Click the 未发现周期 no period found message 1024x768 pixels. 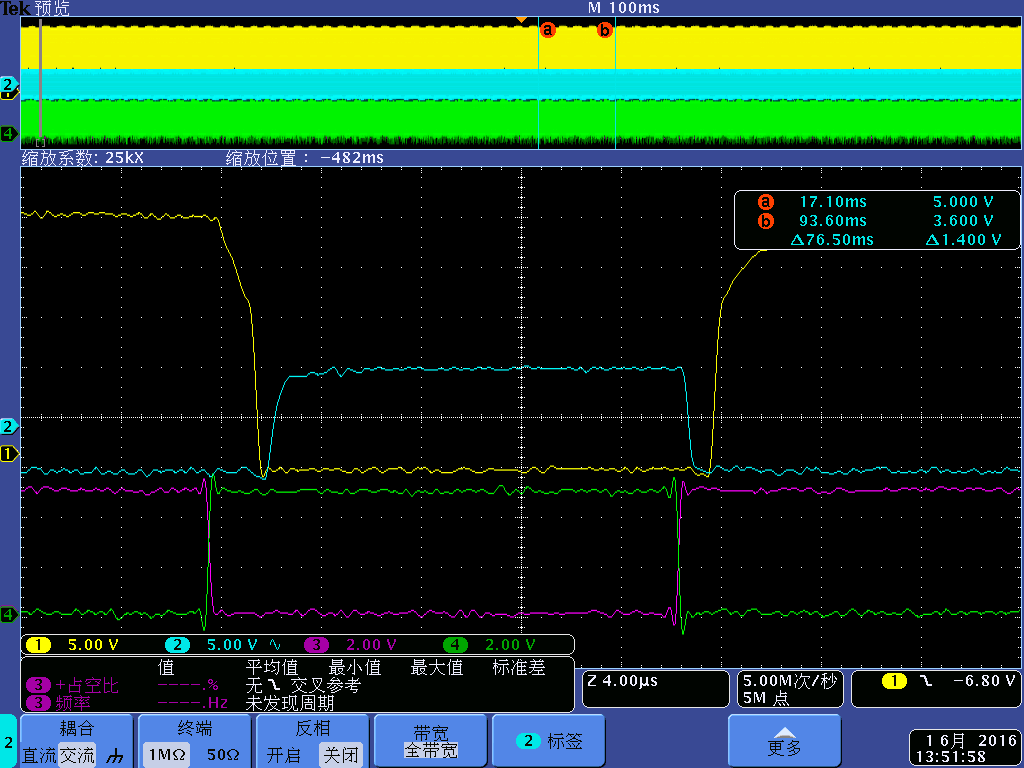[290, 703]
